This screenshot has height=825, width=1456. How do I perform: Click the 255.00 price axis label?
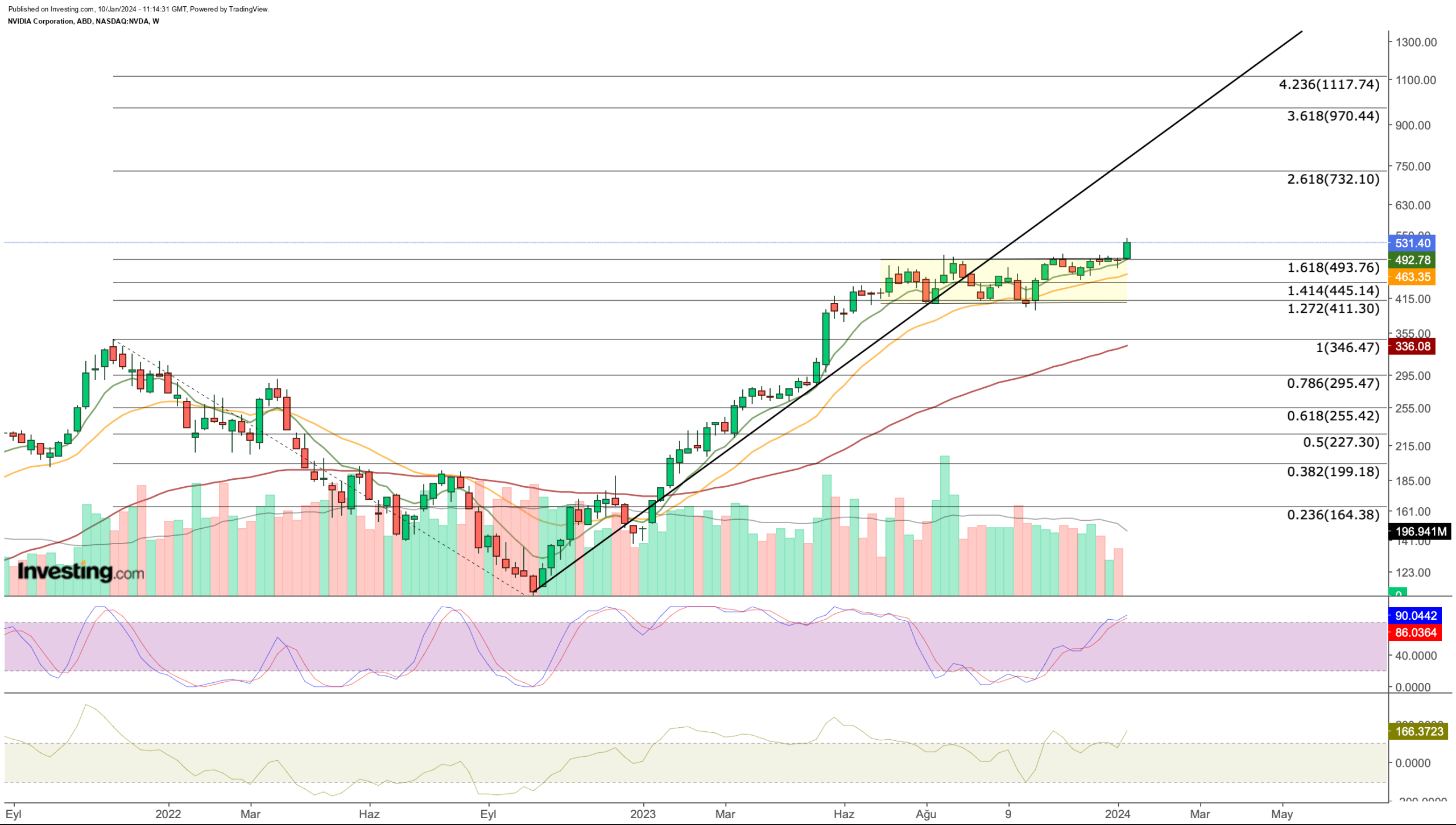[1413, 409]
